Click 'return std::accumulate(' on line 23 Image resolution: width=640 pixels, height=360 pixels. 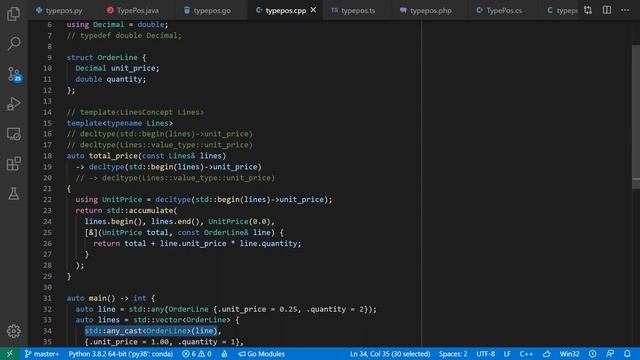tap(127, 210)
